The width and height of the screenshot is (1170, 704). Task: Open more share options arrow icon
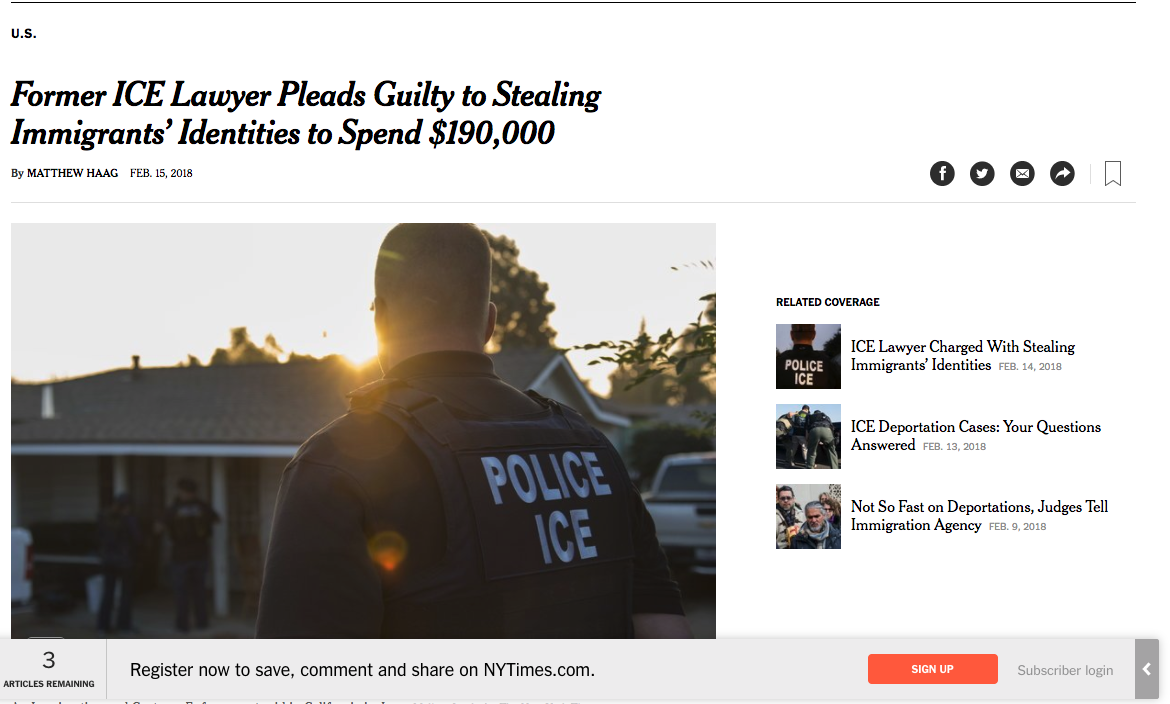click(x=1063, y=173)
